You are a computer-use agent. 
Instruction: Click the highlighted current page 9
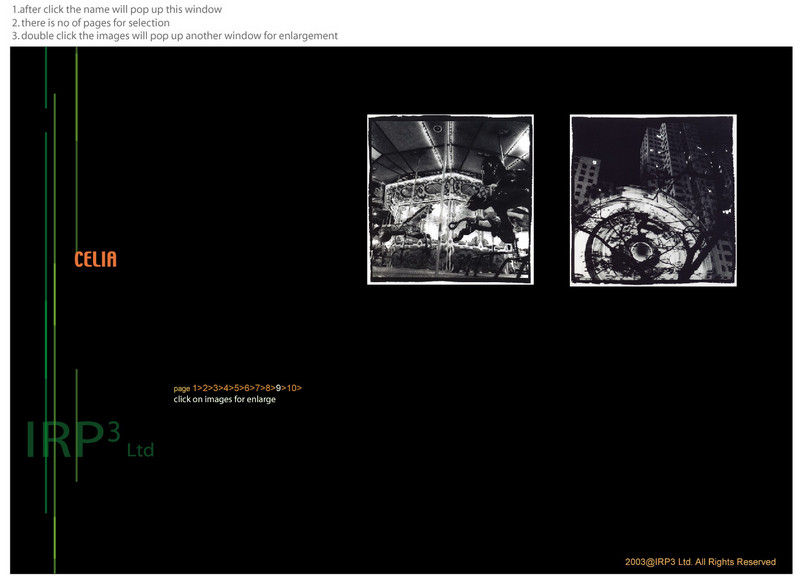pyautogui.click(x=279, y=388)
